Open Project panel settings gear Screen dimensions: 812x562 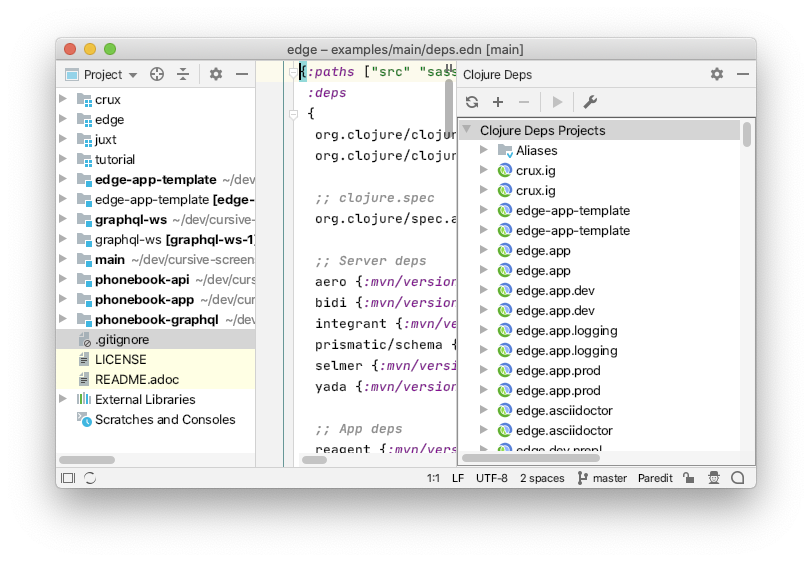coord(215,75)
